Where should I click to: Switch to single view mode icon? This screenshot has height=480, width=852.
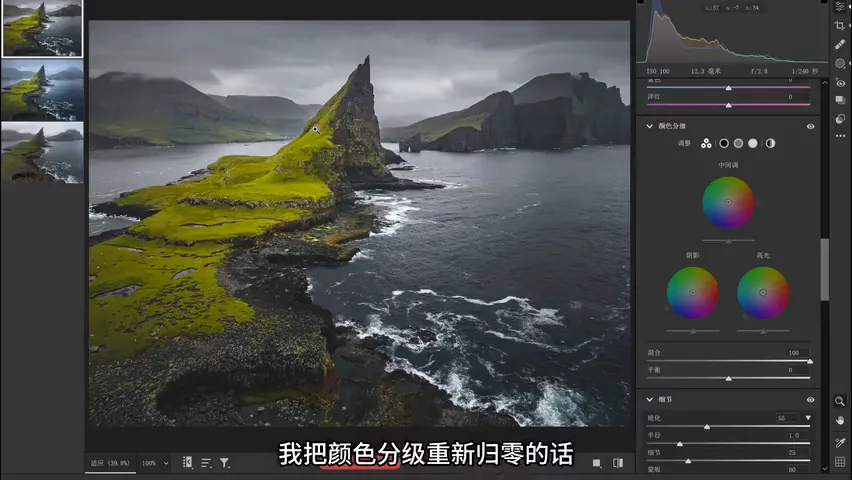coord(597,463)
